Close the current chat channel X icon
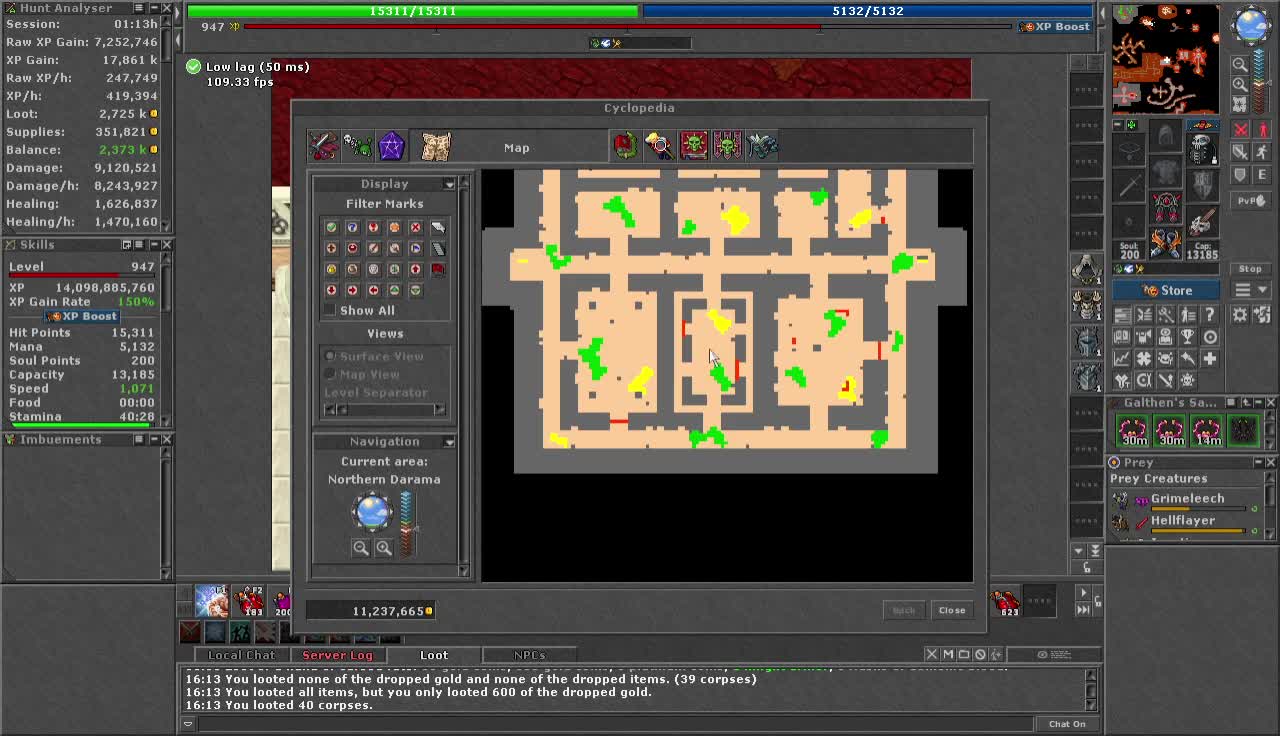The height and width of the screenshot is (736, 1280). click(x=932, y=655)
